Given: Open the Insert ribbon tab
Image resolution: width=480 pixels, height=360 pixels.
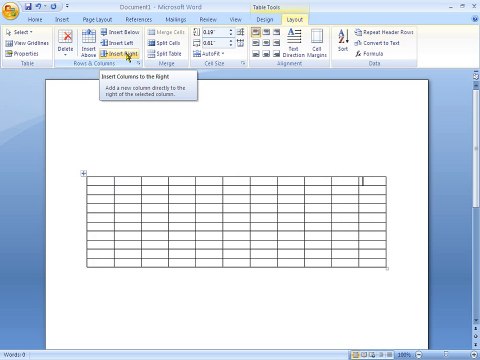Looking at the screenshot, I should point(62,20).
